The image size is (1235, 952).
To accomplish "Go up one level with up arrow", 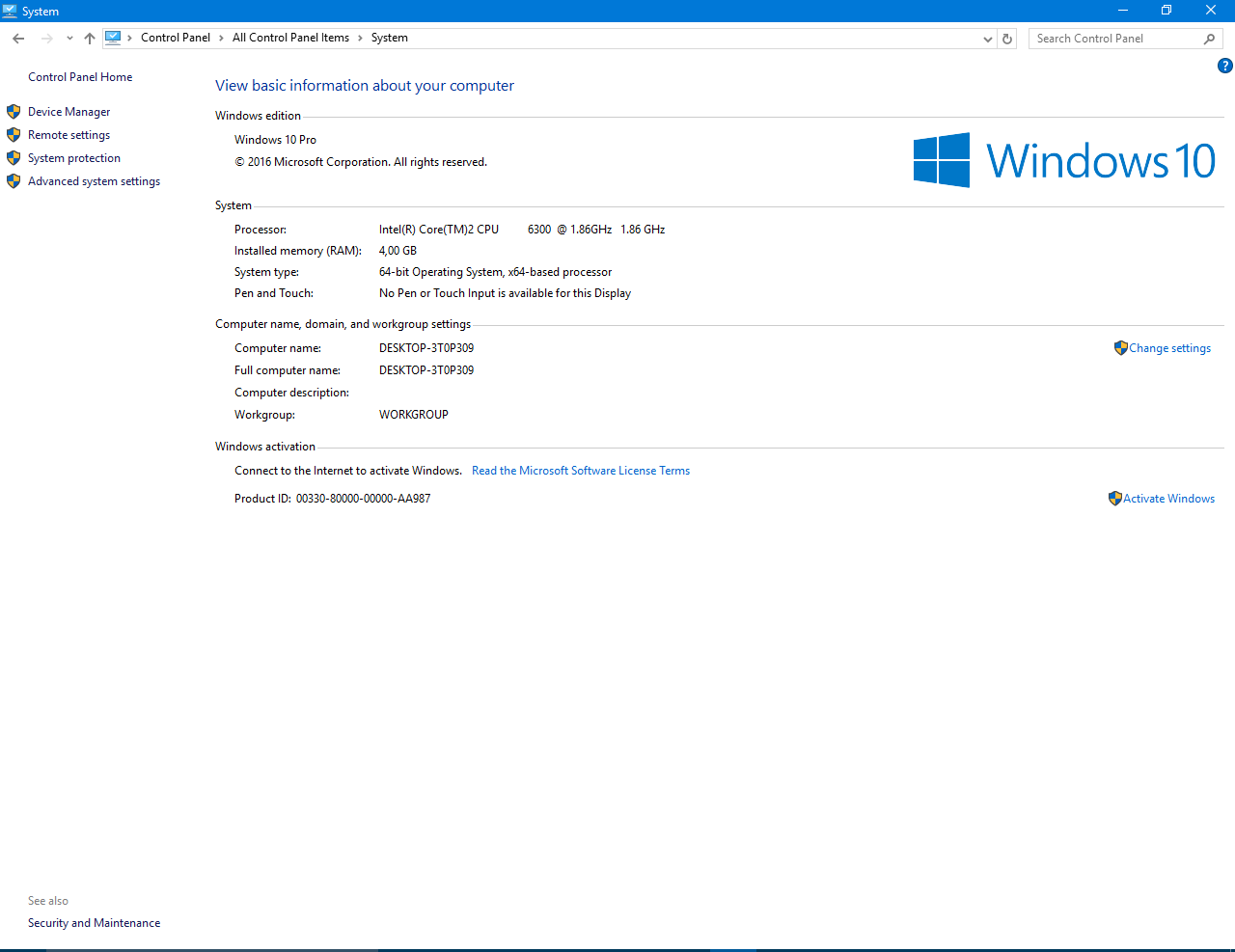I will coord(90,39).
